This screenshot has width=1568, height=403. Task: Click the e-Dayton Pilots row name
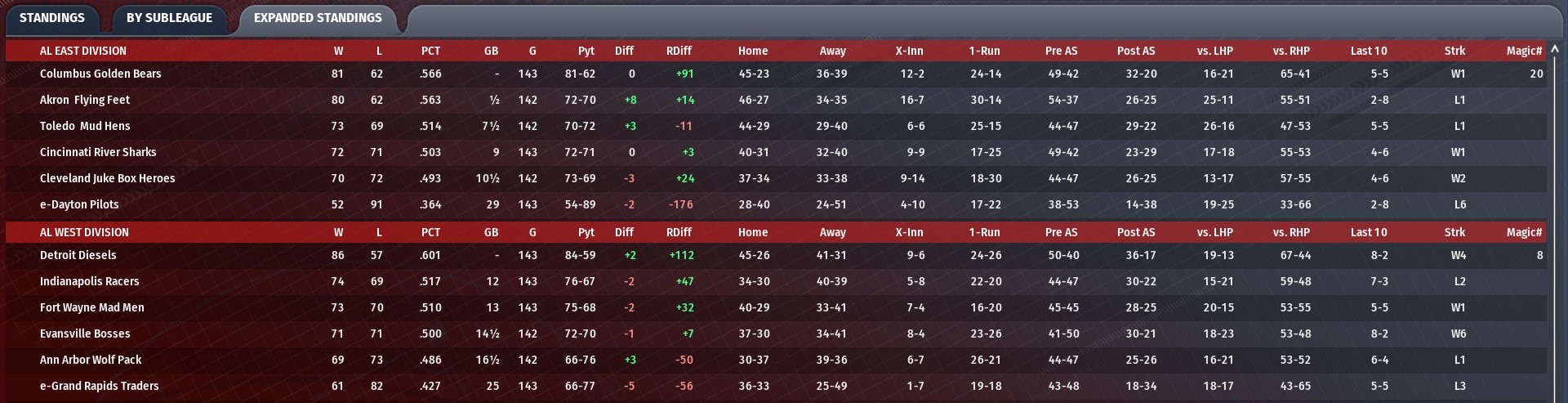tap(79, 204)
